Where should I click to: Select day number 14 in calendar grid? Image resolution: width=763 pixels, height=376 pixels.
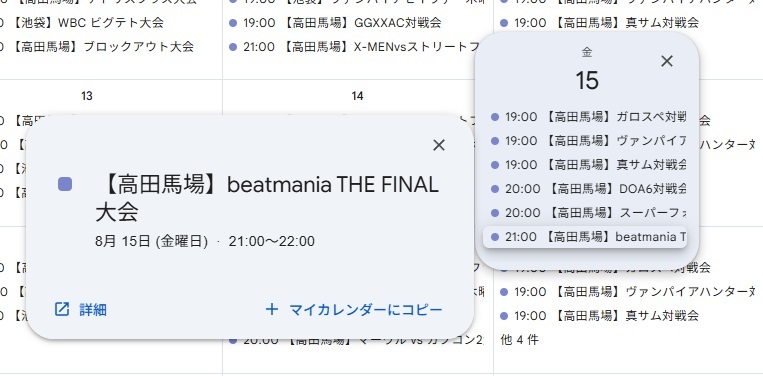pyautogui.click(x=357, y=96)
